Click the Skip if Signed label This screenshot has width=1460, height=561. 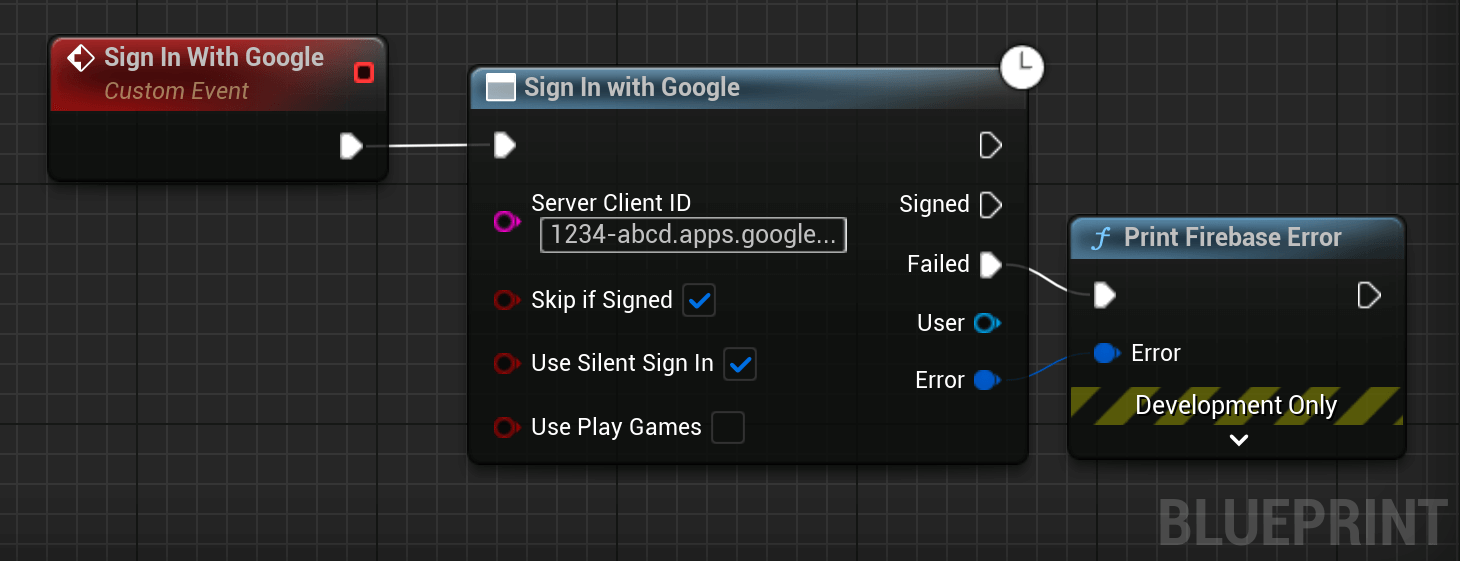602,300
